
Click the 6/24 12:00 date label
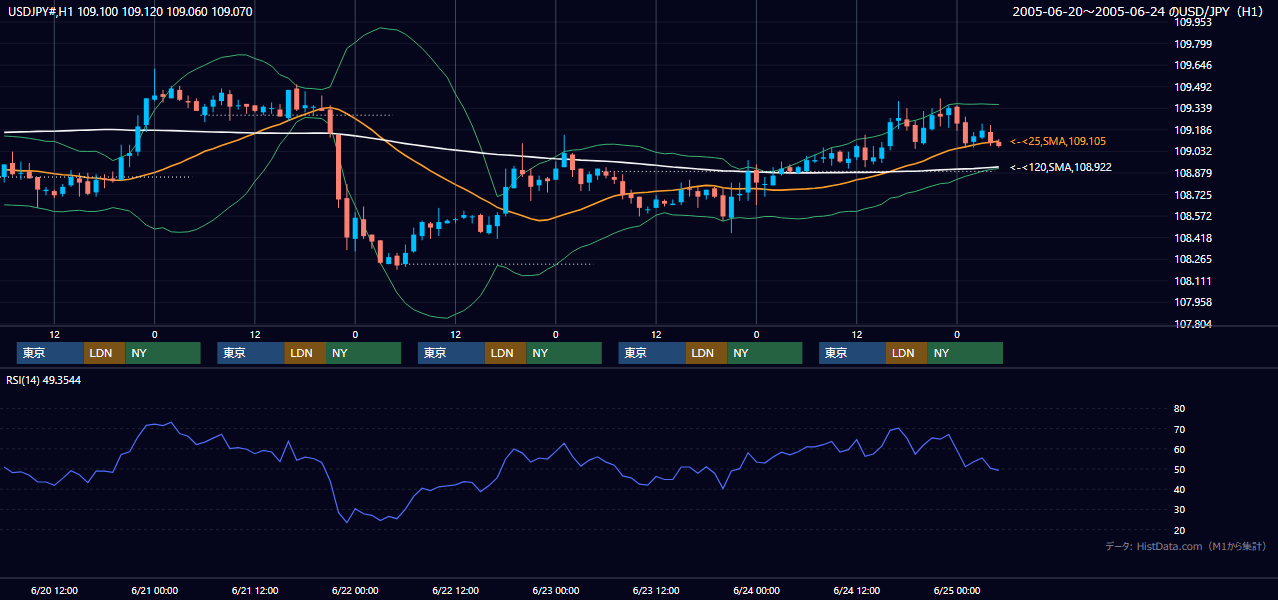857,590
